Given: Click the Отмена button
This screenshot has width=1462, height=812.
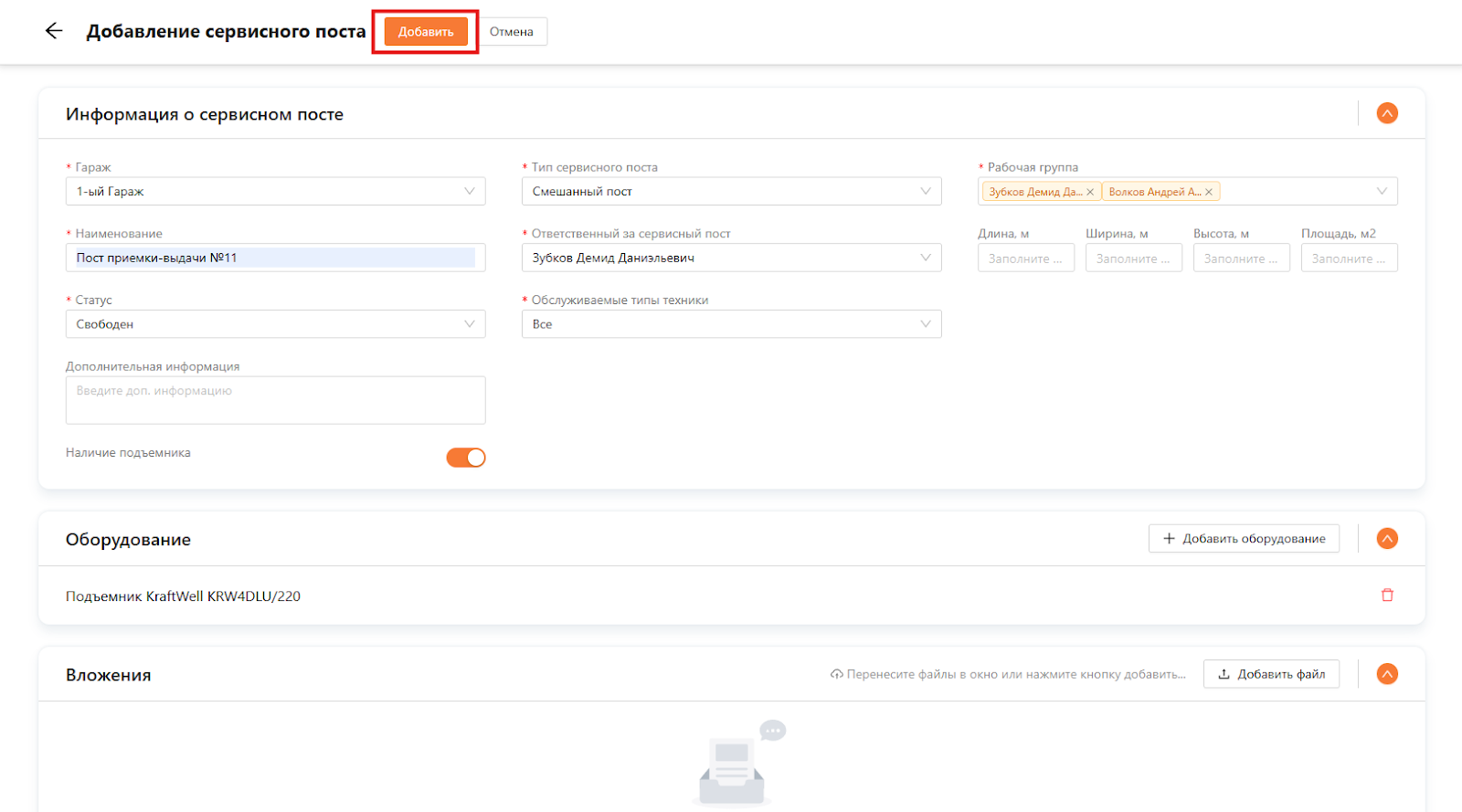Looking at the screenshot, I should (512, 32).
